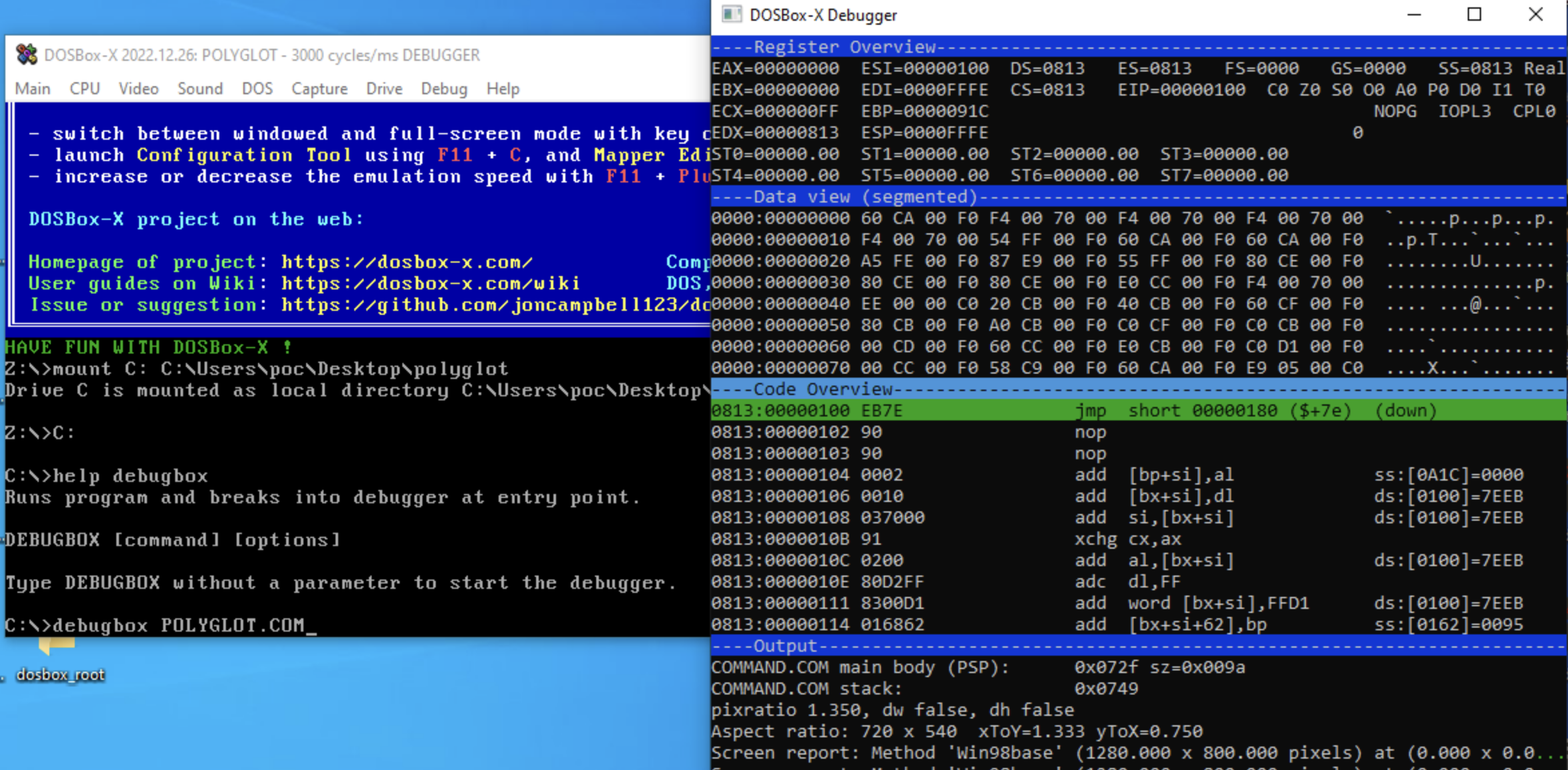Image resolution: width=1568 pixels, height=770 pixels.
Task: Click the EDX=00000813 register value
Action: 775,132
